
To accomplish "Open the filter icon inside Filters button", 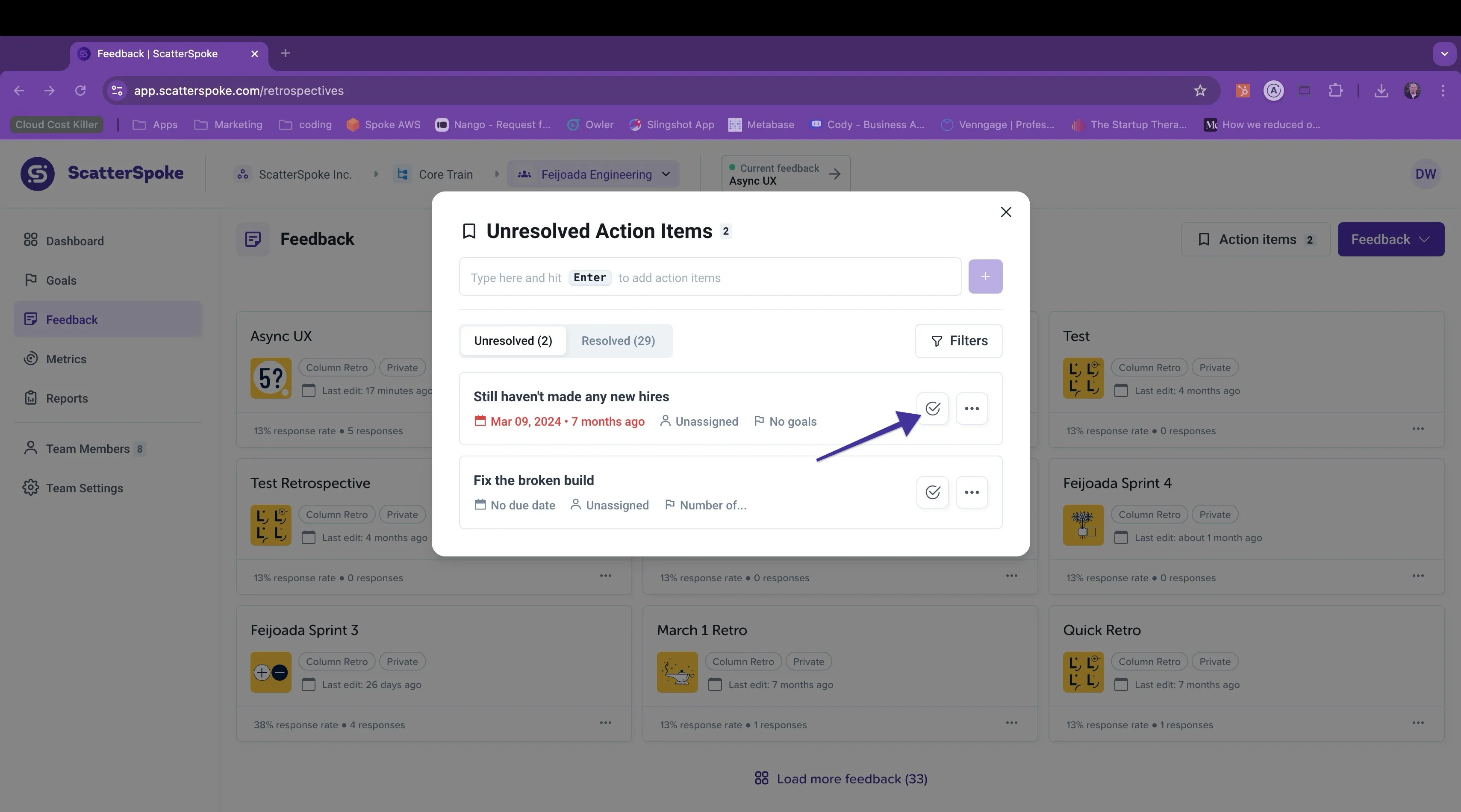I will click(x=936, y=341).
